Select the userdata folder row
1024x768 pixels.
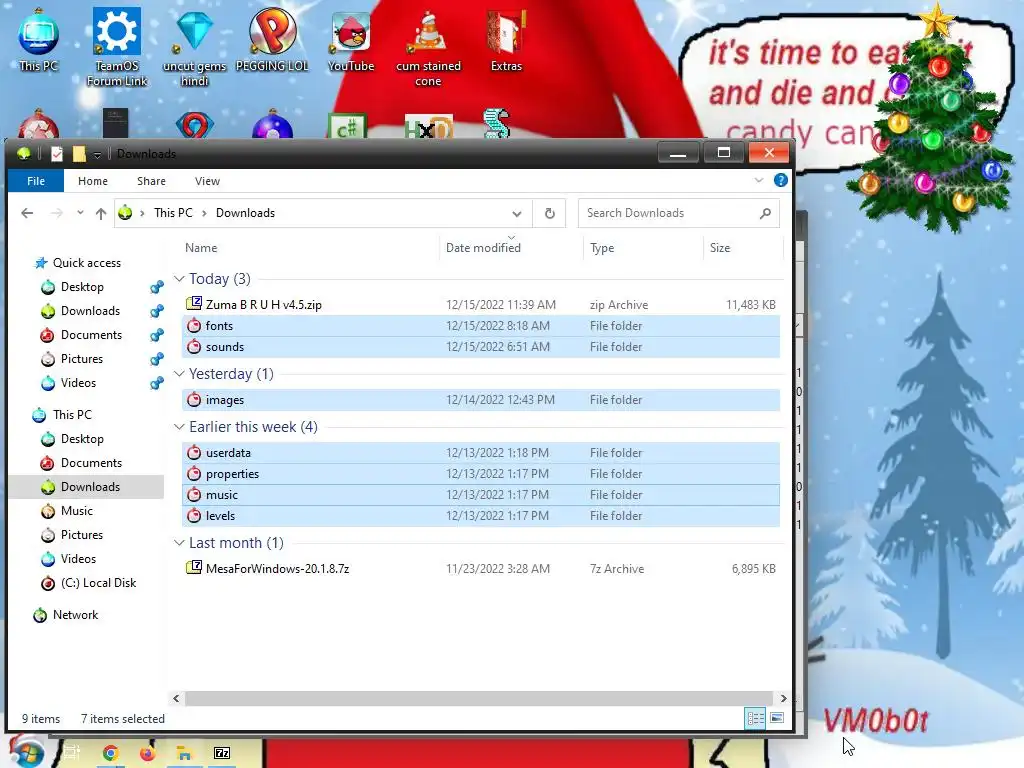pyautogui.click(x=481, y=453)
